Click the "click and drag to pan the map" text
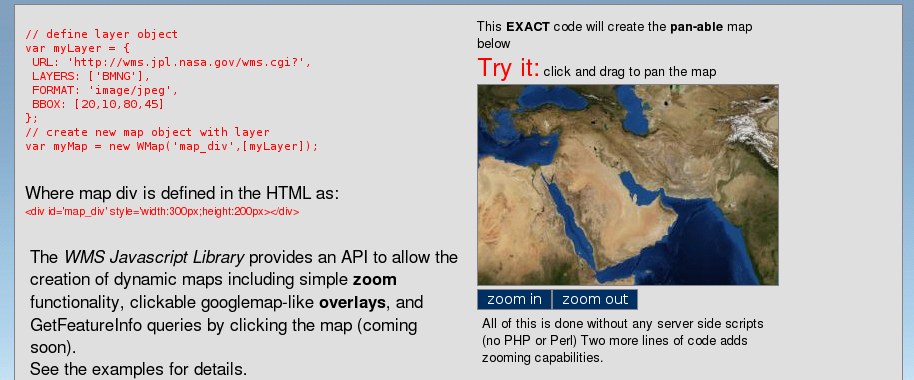914x380 pixels. tap(630, 72)
